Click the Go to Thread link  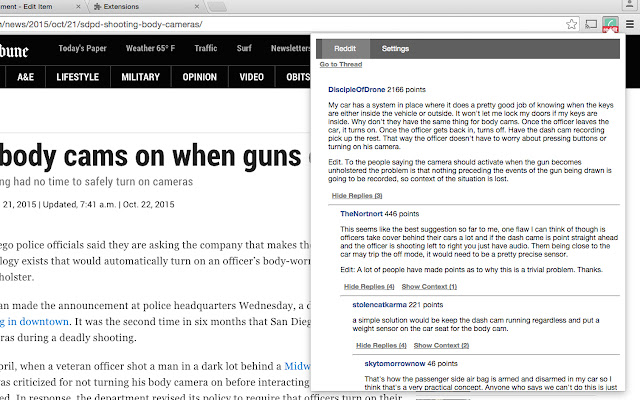341,64
